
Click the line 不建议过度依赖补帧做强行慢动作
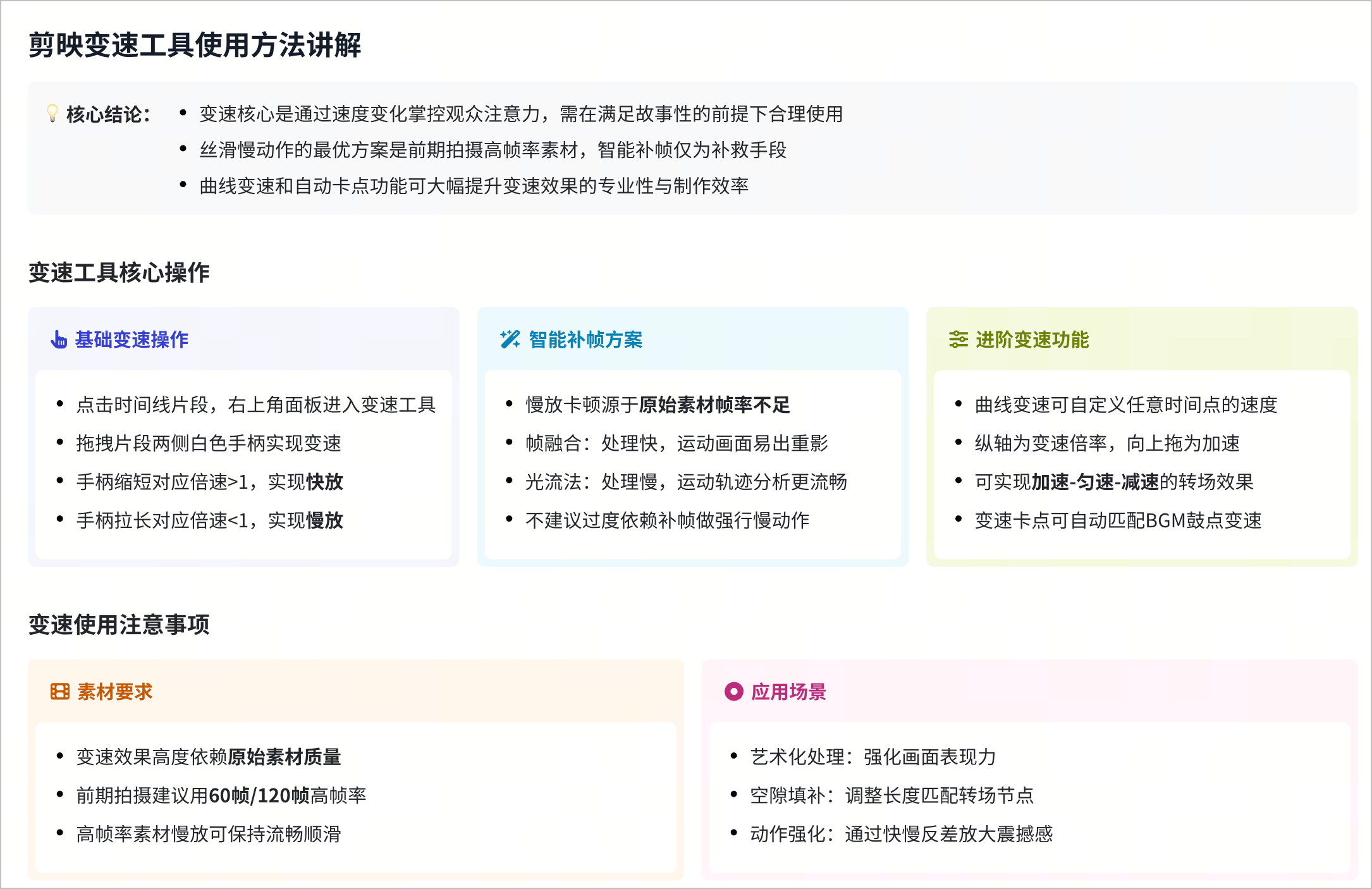(667, 520)
